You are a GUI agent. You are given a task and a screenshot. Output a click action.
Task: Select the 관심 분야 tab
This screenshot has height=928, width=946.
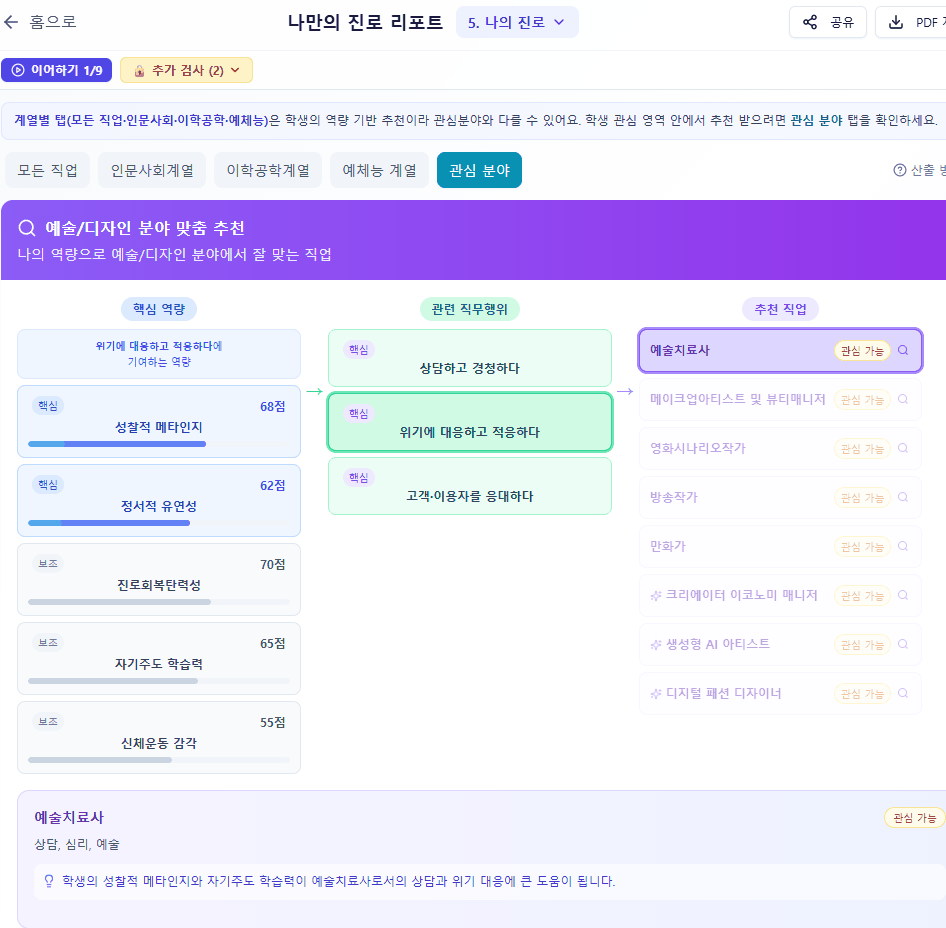tap(480, 170)
